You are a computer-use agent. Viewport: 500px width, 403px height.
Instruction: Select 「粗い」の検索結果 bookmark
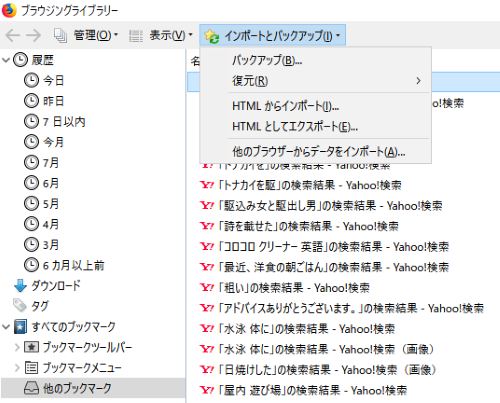[x=294, y=288]
